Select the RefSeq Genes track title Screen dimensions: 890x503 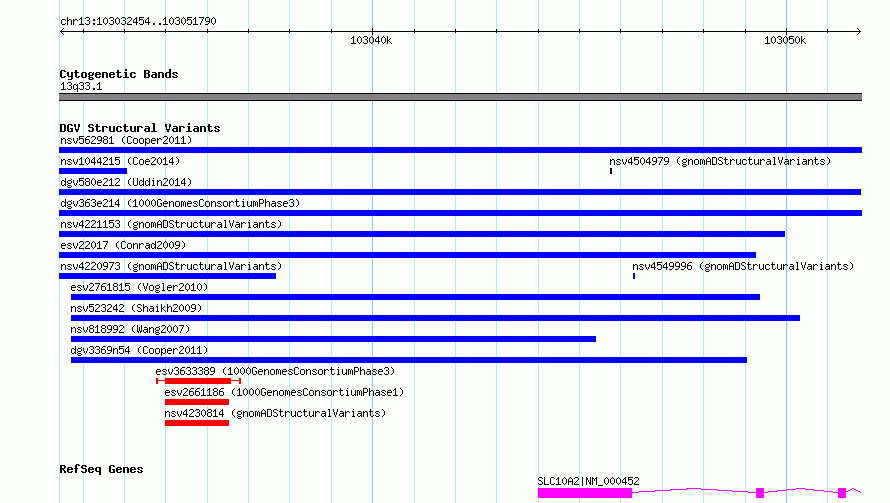(x=101, y=469)
